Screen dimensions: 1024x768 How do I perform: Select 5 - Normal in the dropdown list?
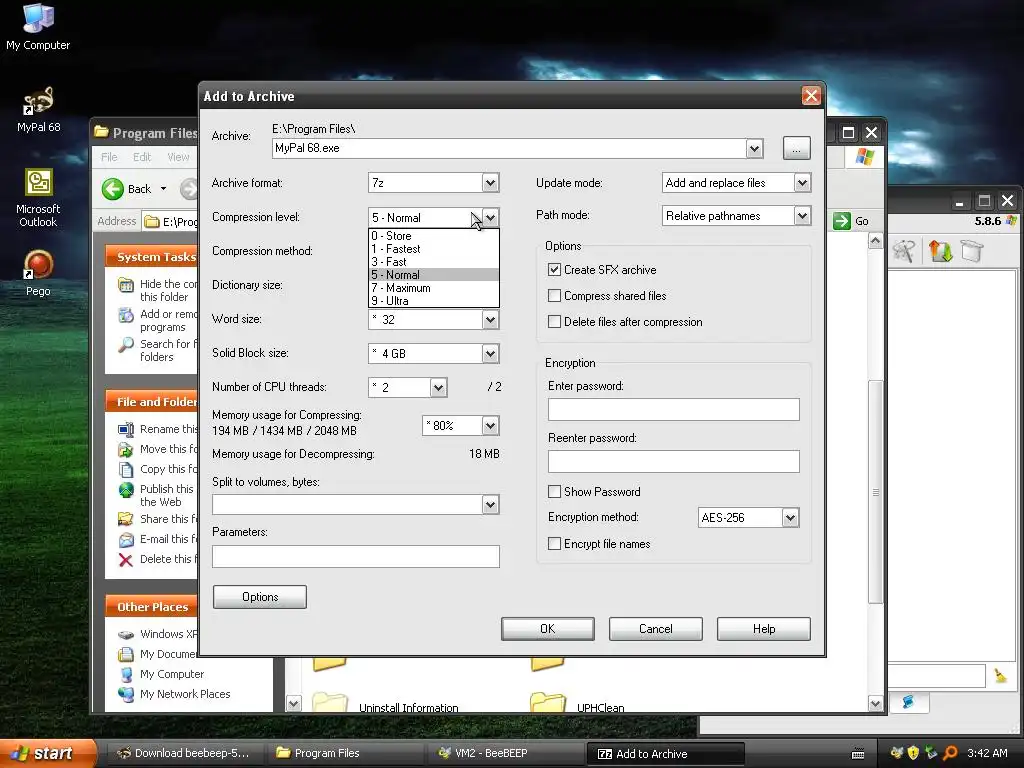click(x=434, y=275)
